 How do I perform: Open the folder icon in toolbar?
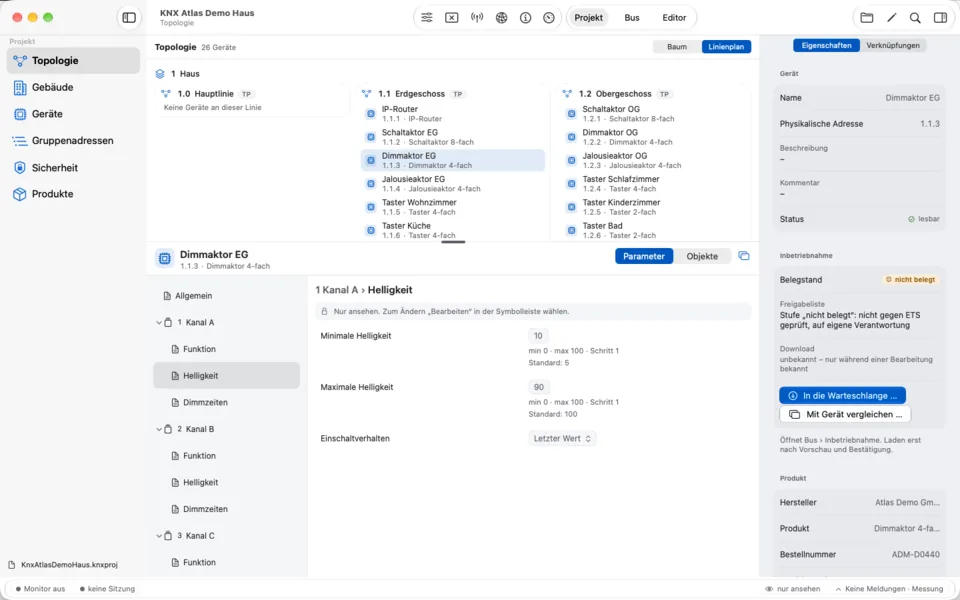coord(867,18)
